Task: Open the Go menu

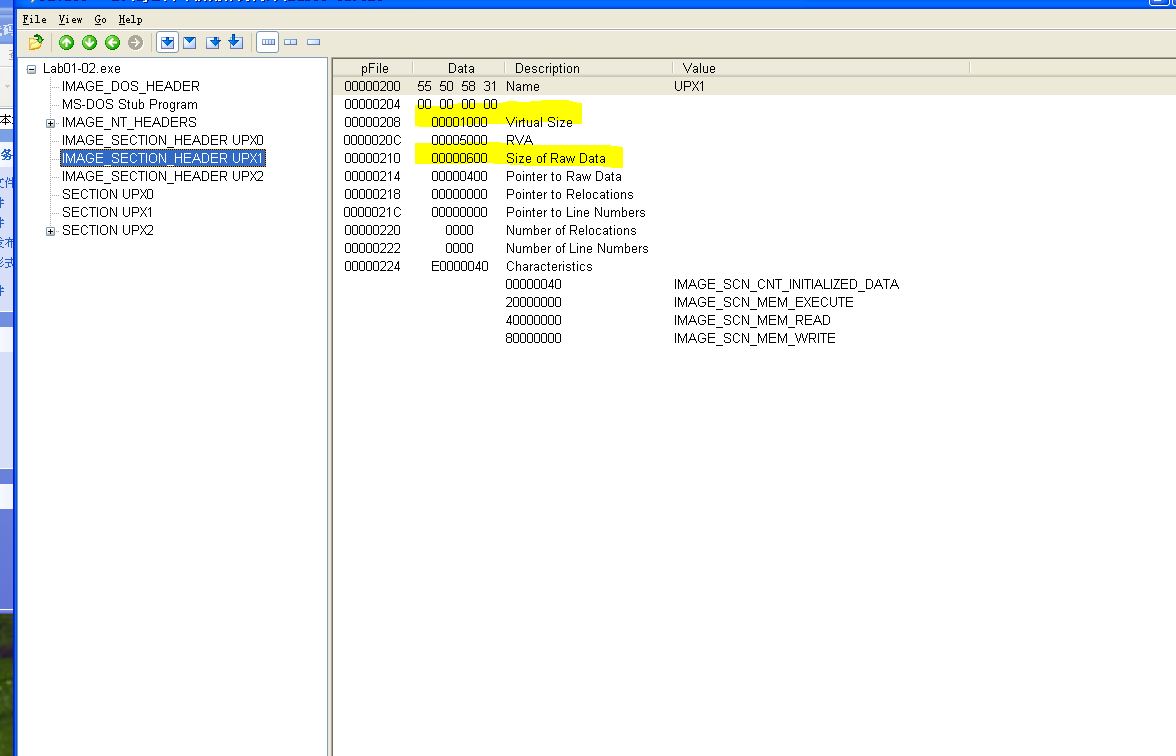Action: tap(100, 20)
